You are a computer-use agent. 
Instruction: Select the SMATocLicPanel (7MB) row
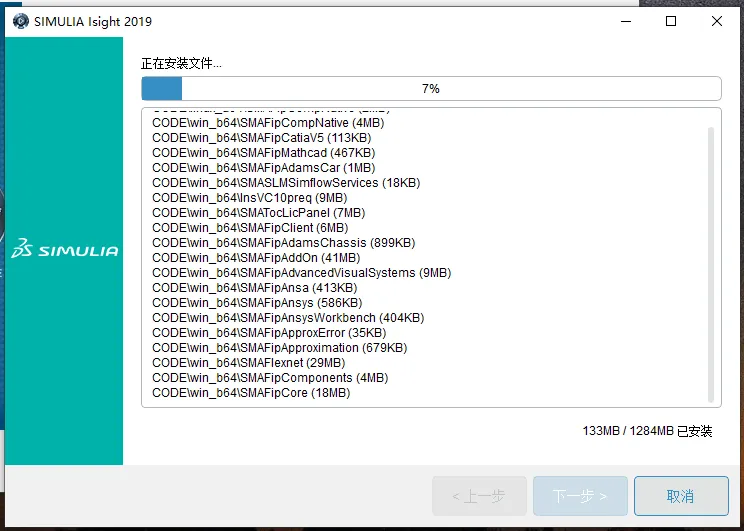coord(259,213)
